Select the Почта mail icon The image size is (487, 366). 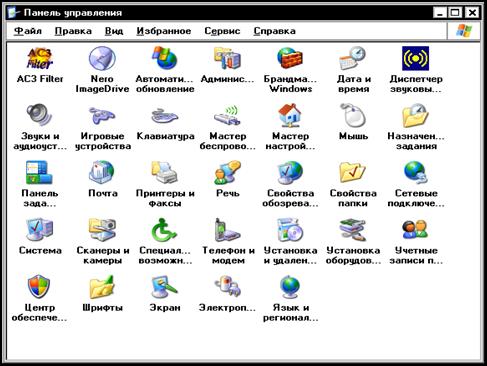[x=102, y=172]
